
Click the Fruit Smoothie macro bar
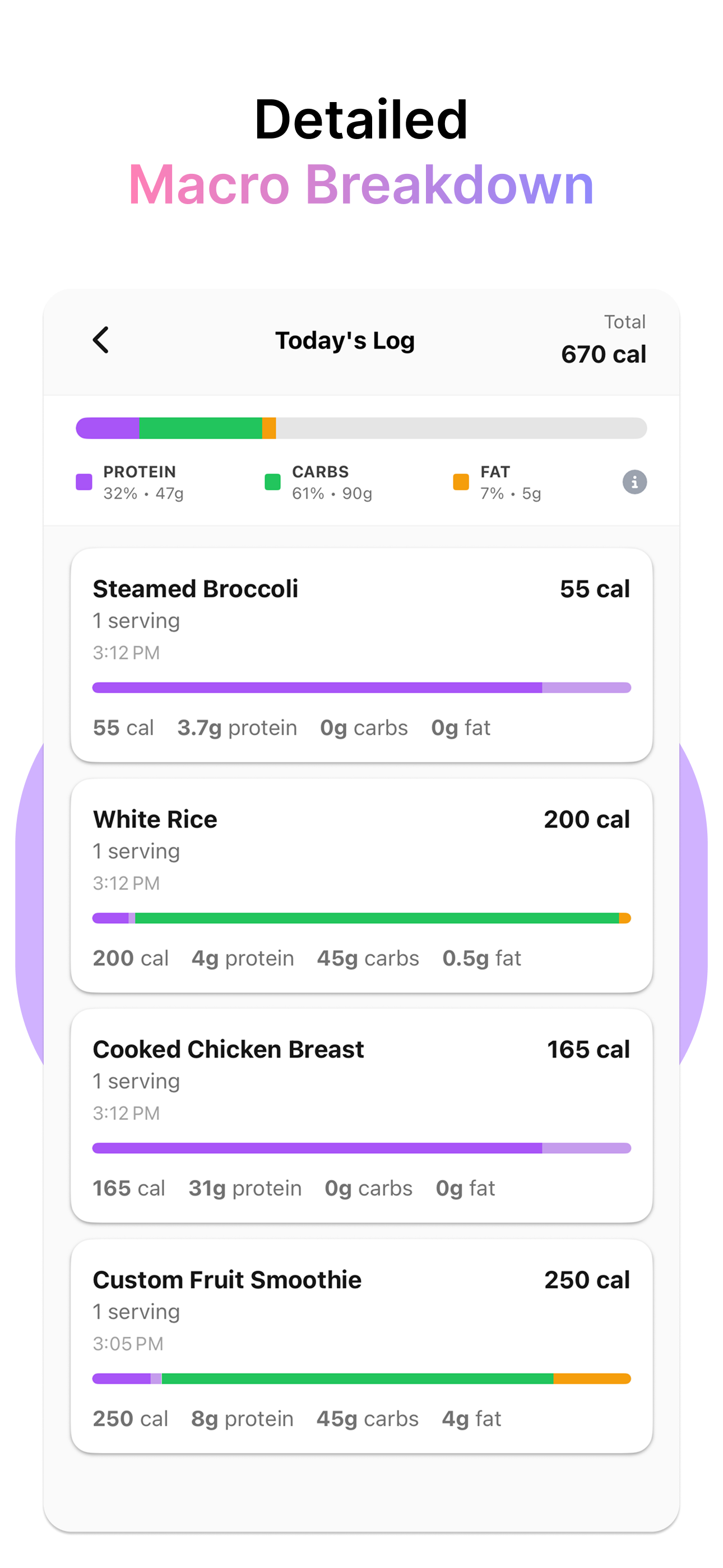tap(361, 1378)
